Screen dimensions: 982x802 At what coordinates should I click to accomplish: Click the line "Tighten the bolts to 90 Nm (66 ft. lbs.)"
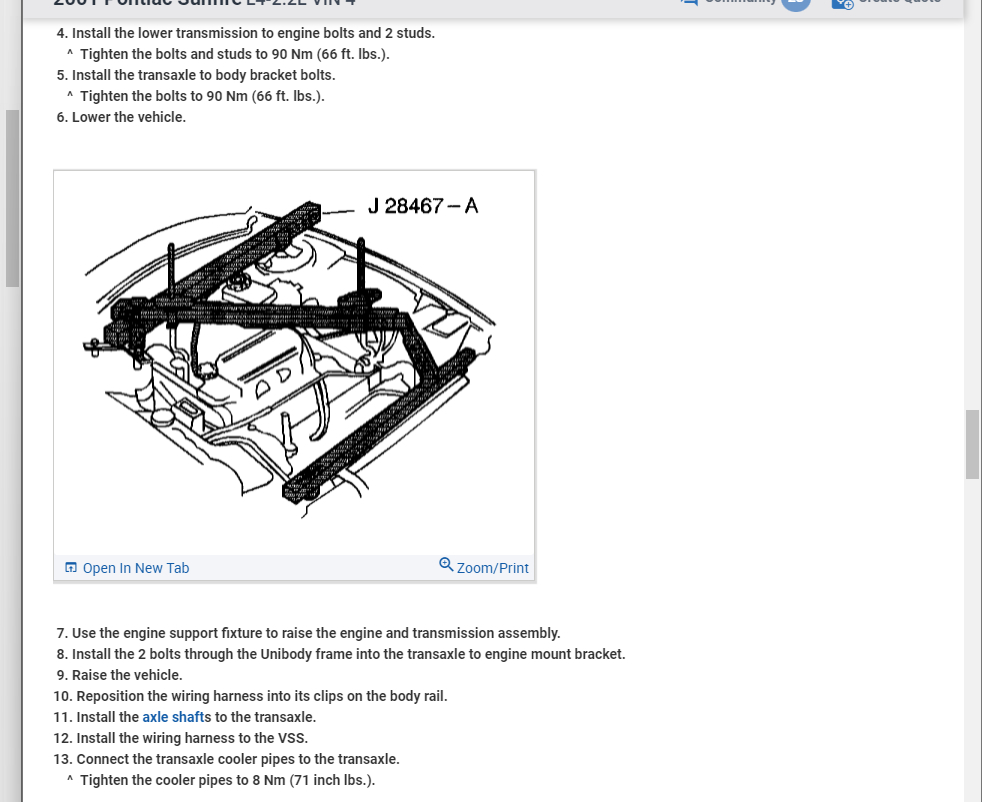click(196, 96)
